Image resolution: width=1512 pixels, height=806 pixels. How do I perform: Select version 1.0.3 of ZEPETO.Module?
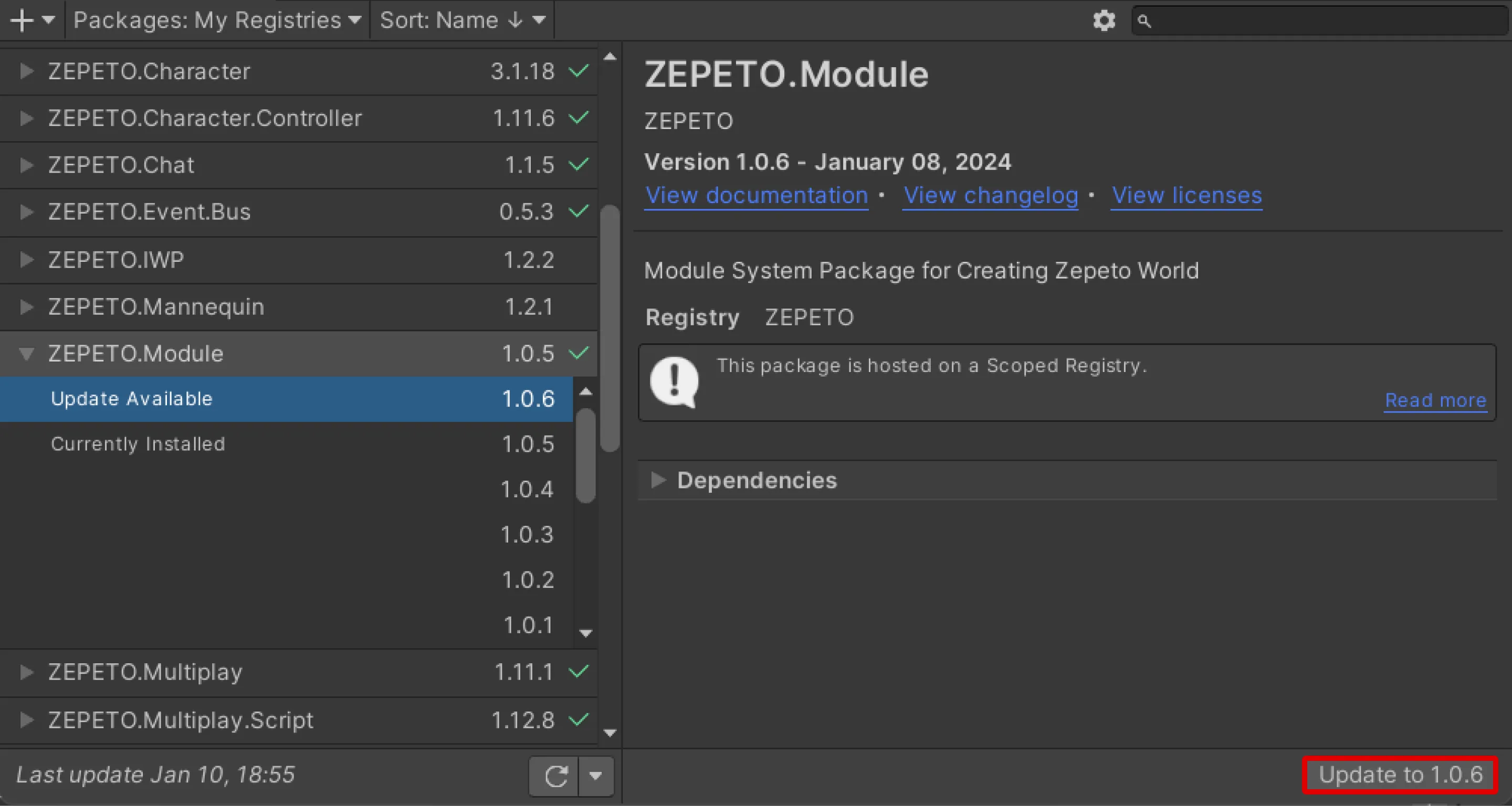click(287, 534)
